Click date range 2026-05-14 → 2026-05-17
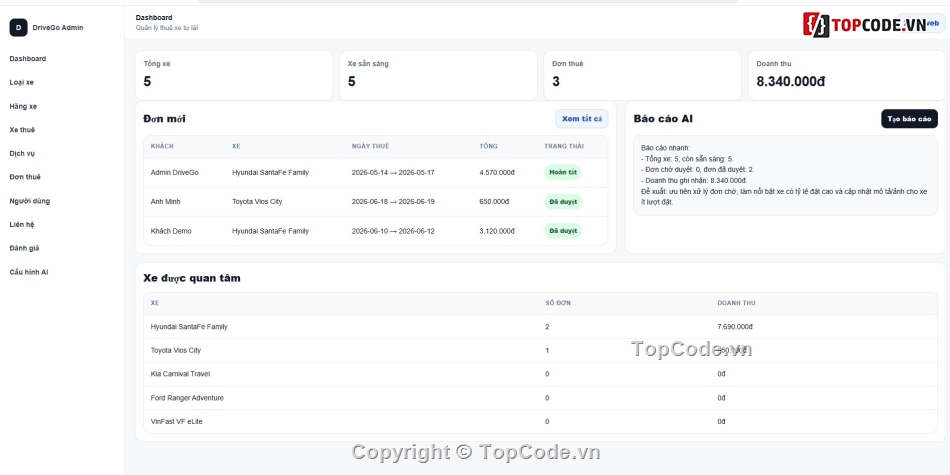 [x=393, y=172]
